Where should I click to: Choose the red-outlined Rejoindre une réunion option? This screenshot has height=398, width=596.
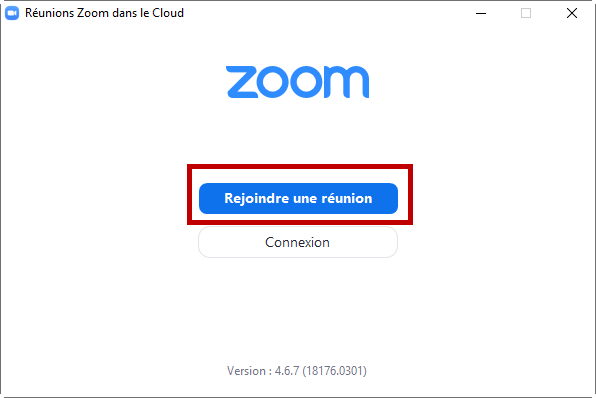[298, 198]
